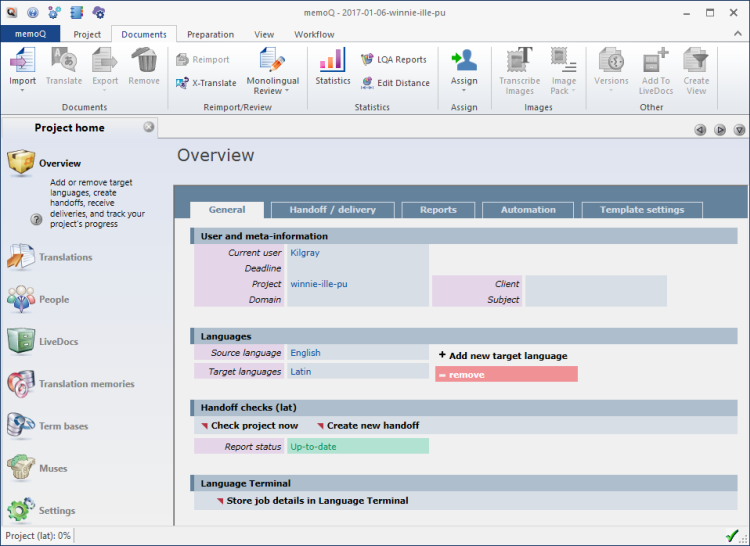Click the Deadline field
750x546 pixels.
coord(357,268)
